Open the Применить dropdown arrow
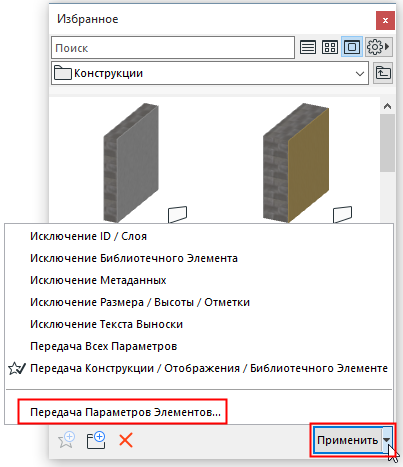This screenshot has width=403, height=467. click(387, 440)
